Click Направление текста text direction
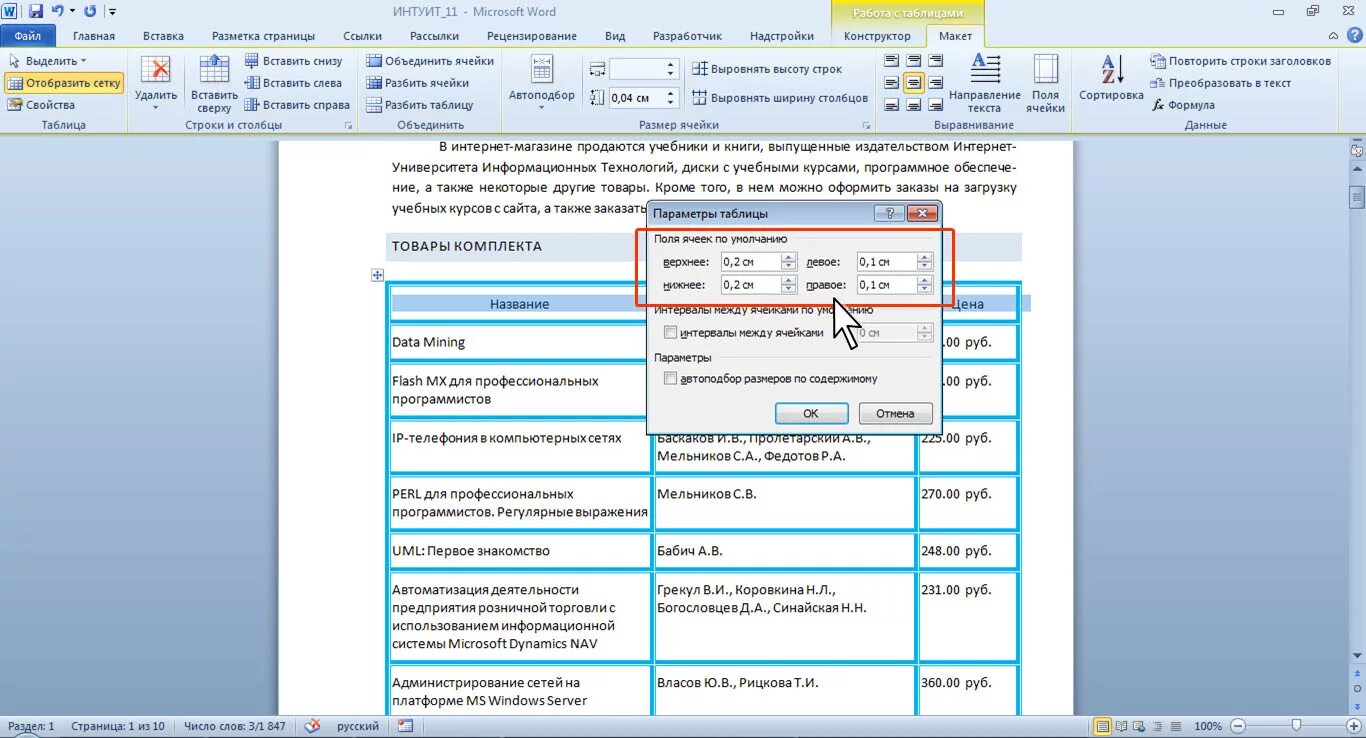Screen dimensions: 1366x738 pyautogui.click(x=985, y=83)
